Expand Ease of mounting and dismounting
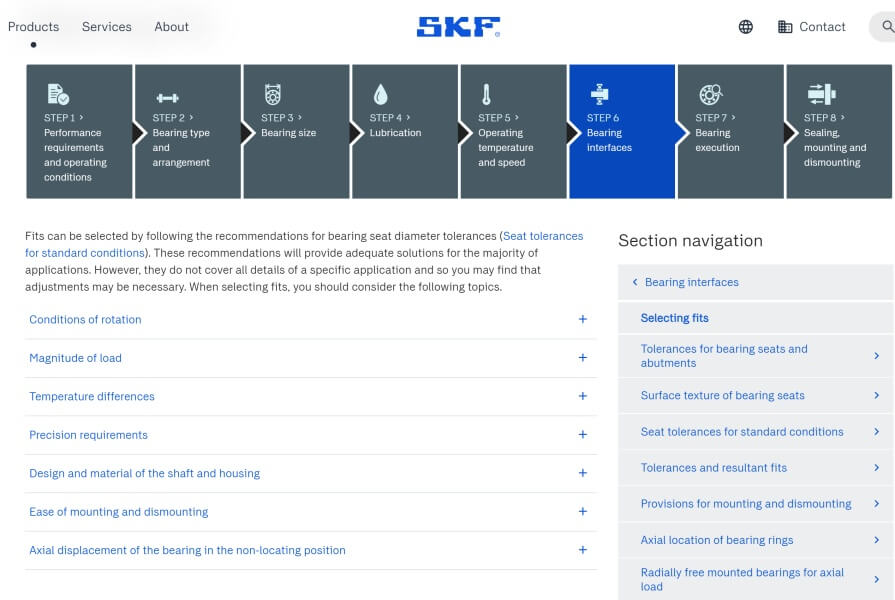 click(311, 512)
